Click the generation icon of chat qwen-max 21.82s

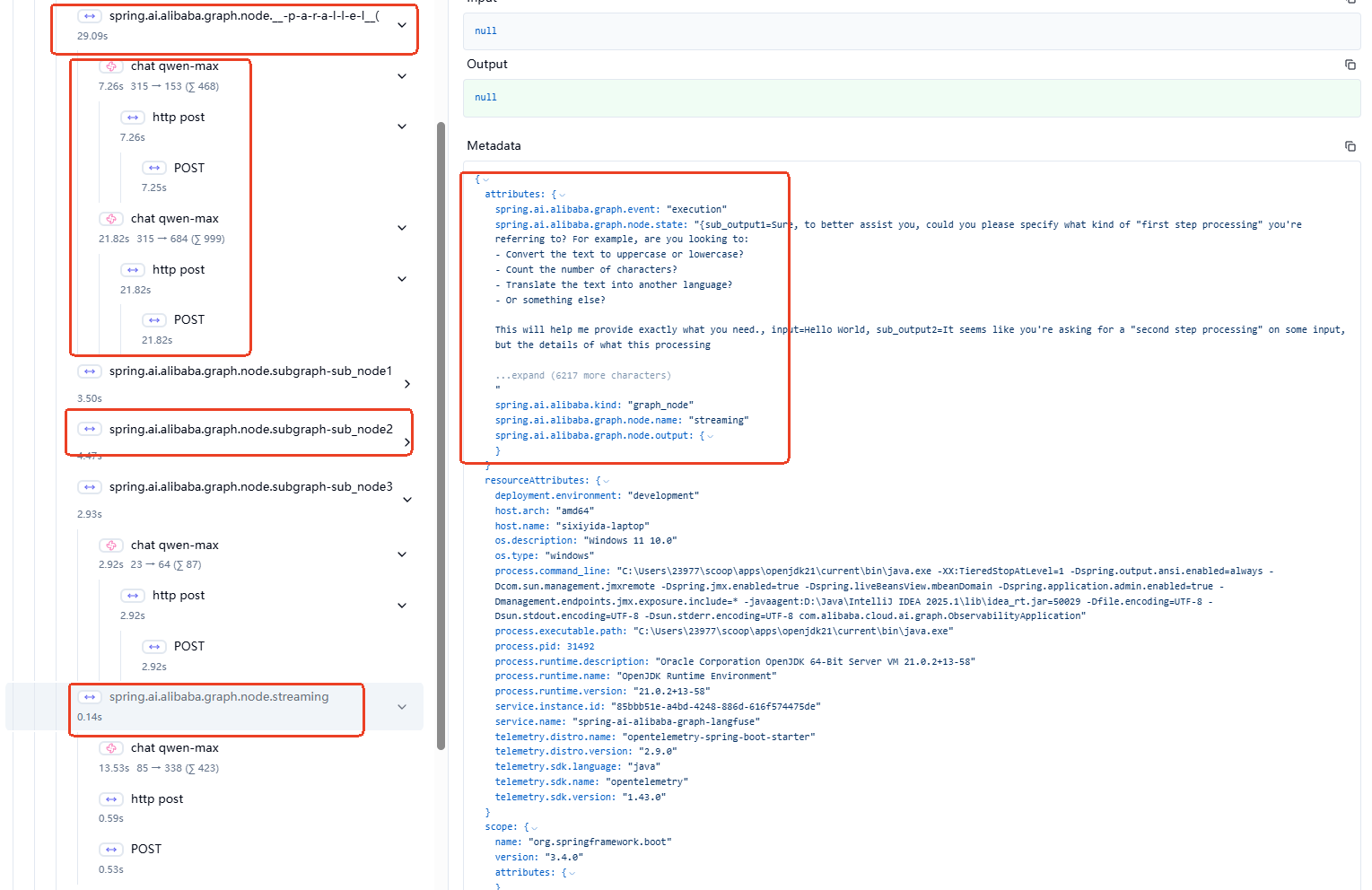110,219
